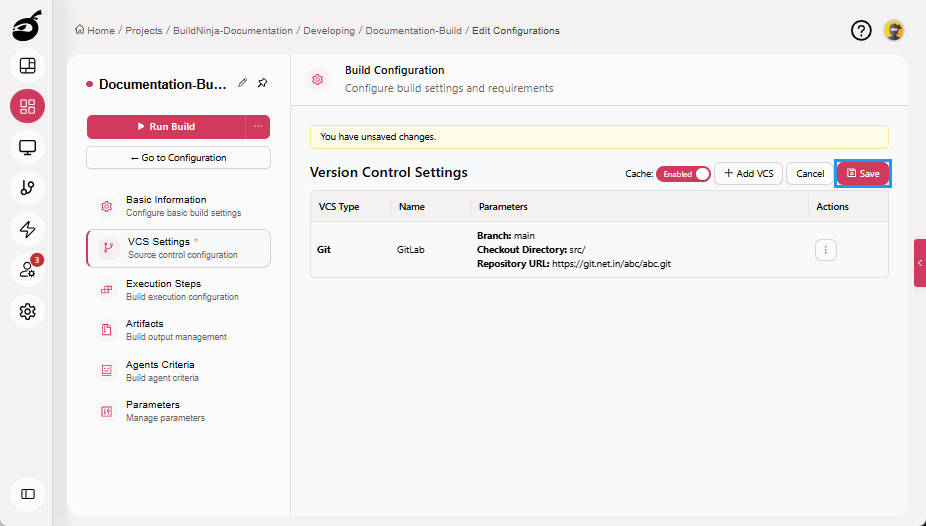Open the agents monitor icon in sidebar

[27, 147]
